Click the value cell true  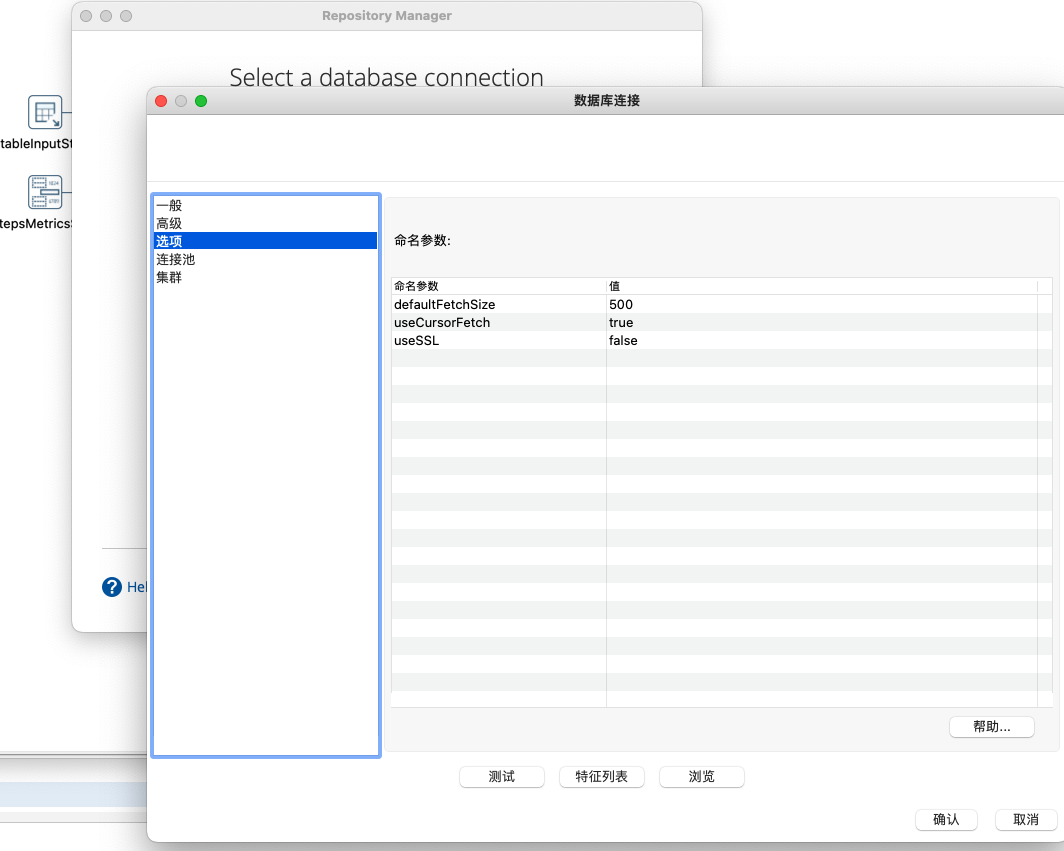click(822, 322)
